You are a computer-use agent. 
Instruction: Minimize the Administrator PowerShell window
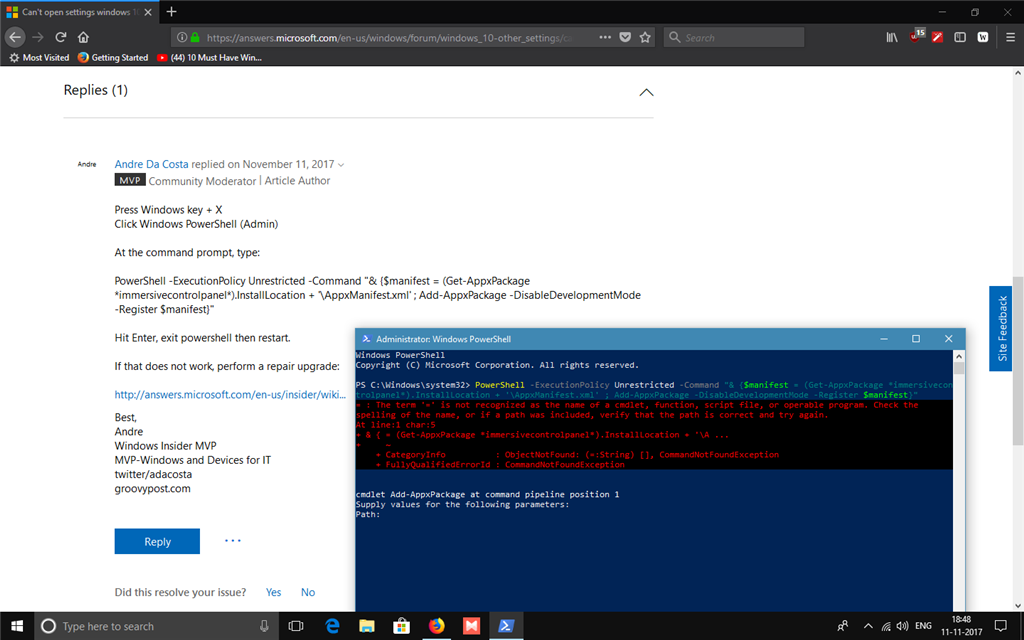click(x=884, y=338)
